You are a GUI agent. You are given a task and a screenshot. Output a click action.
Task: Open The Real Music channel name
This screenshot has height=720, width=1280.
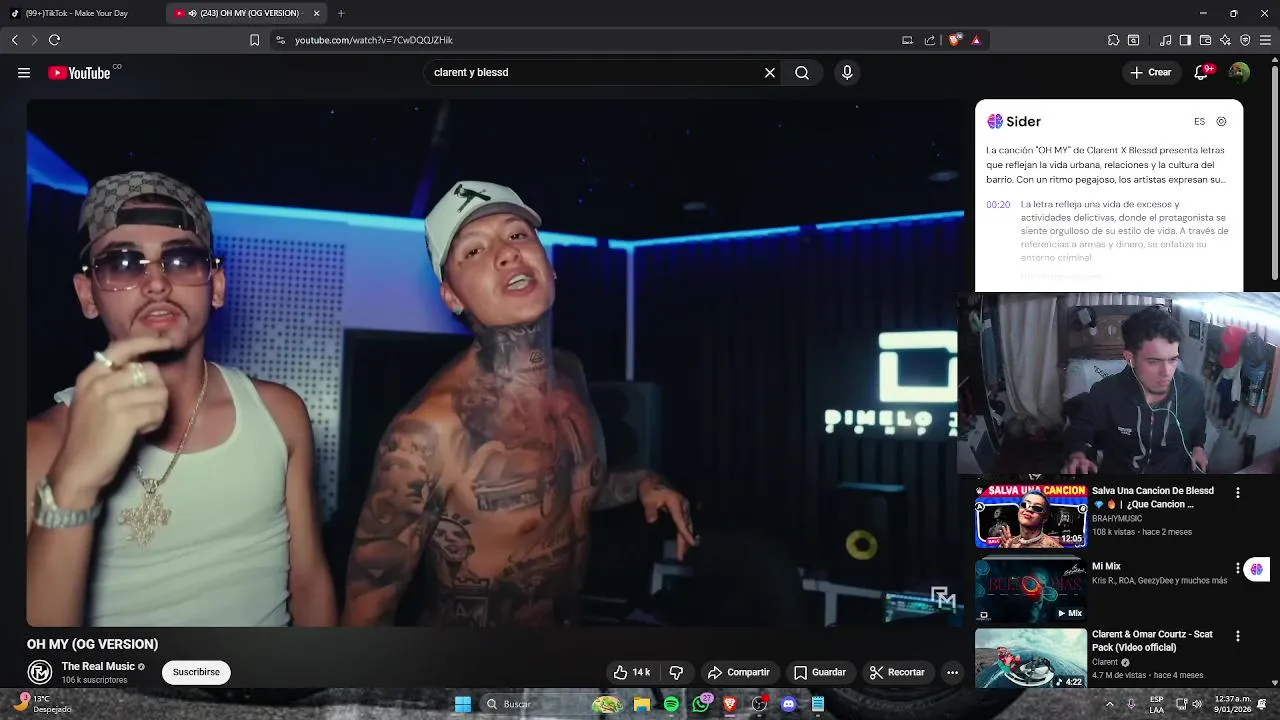pos(98,667)
